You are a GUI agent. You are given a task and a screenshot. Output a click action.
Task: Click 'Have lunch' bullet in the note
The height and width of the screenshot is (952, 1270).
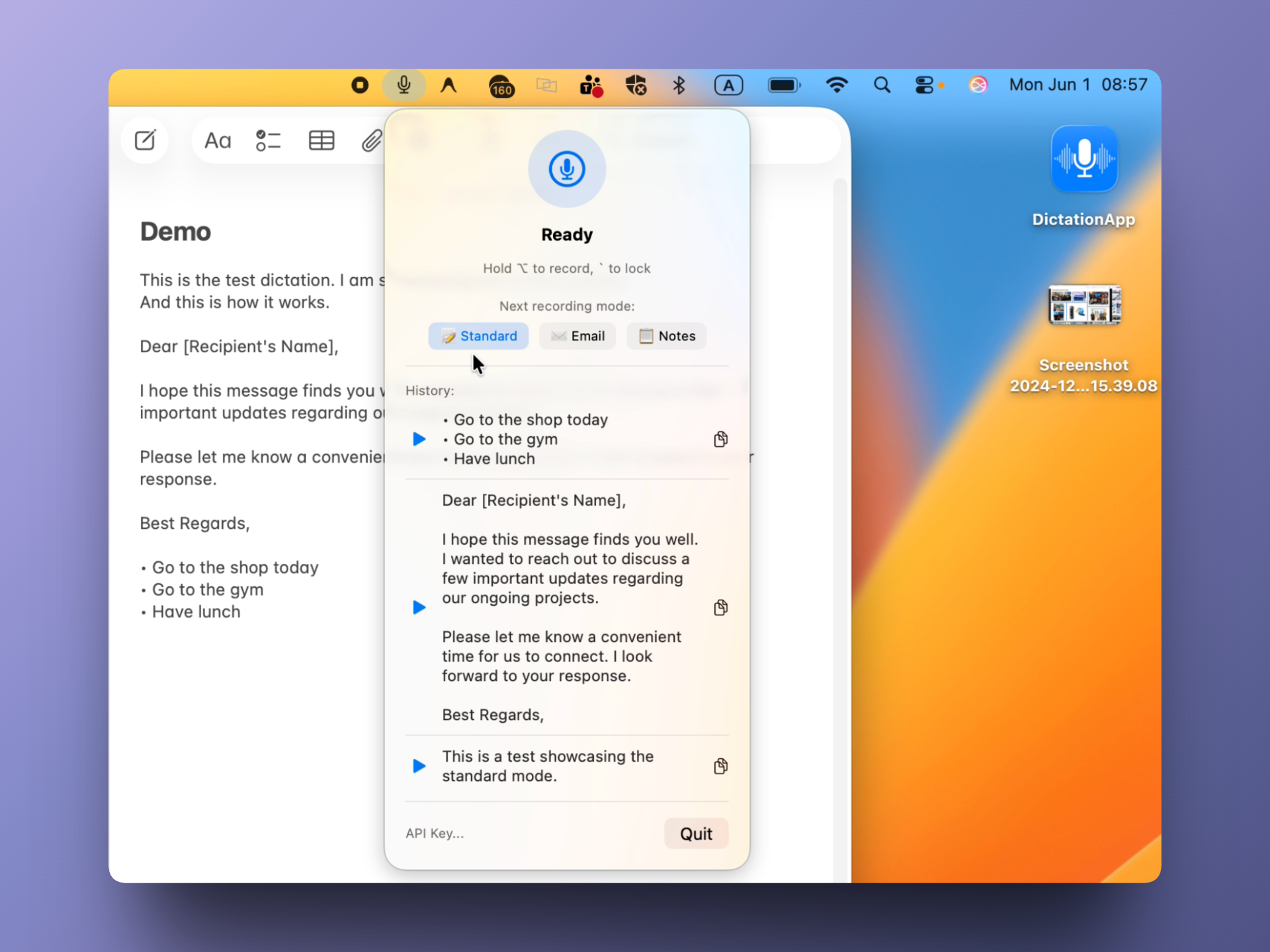196,612
